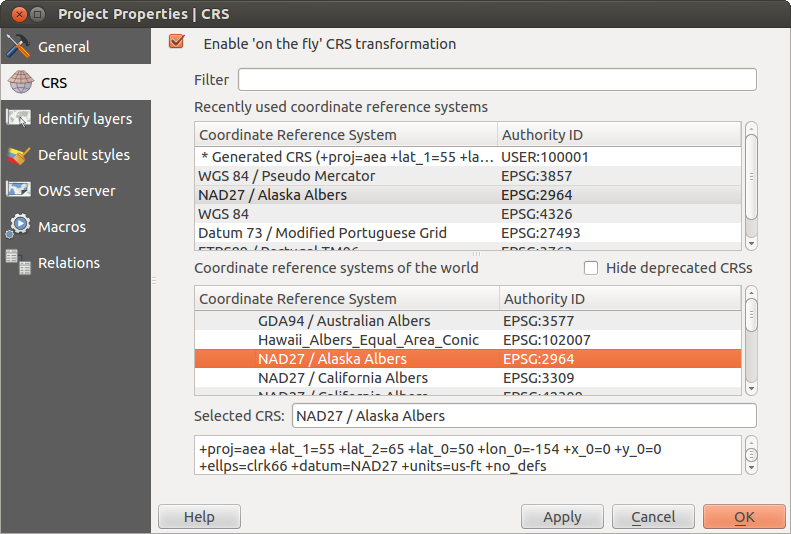
Task: Select GDA94 / Australian Albers entry
Action: [344, 321]
